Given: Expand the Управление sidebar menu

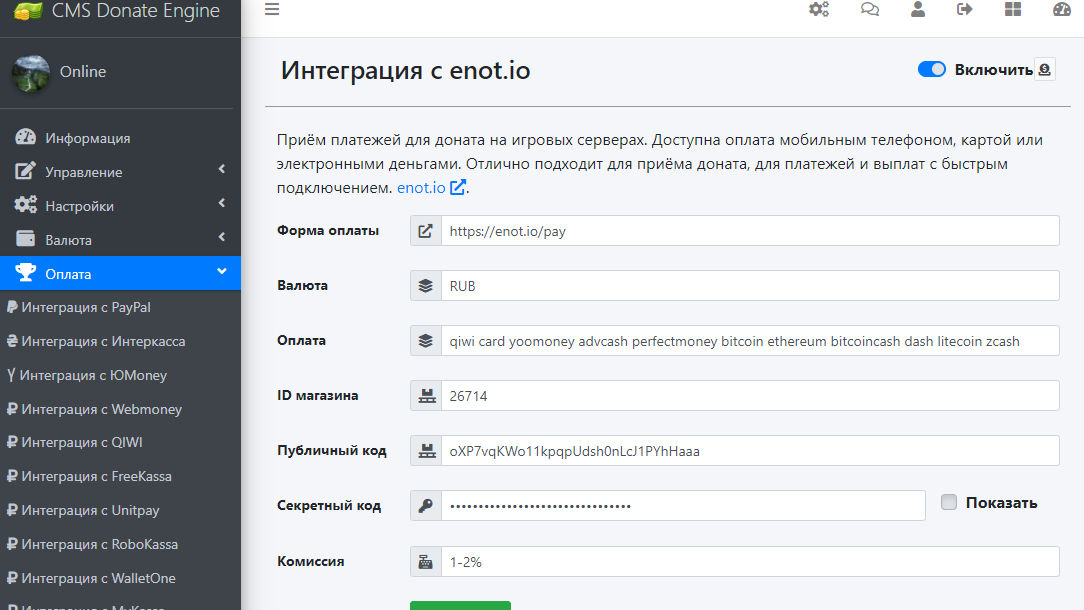Looking at the screenshot, I should [x=120, y=172].
